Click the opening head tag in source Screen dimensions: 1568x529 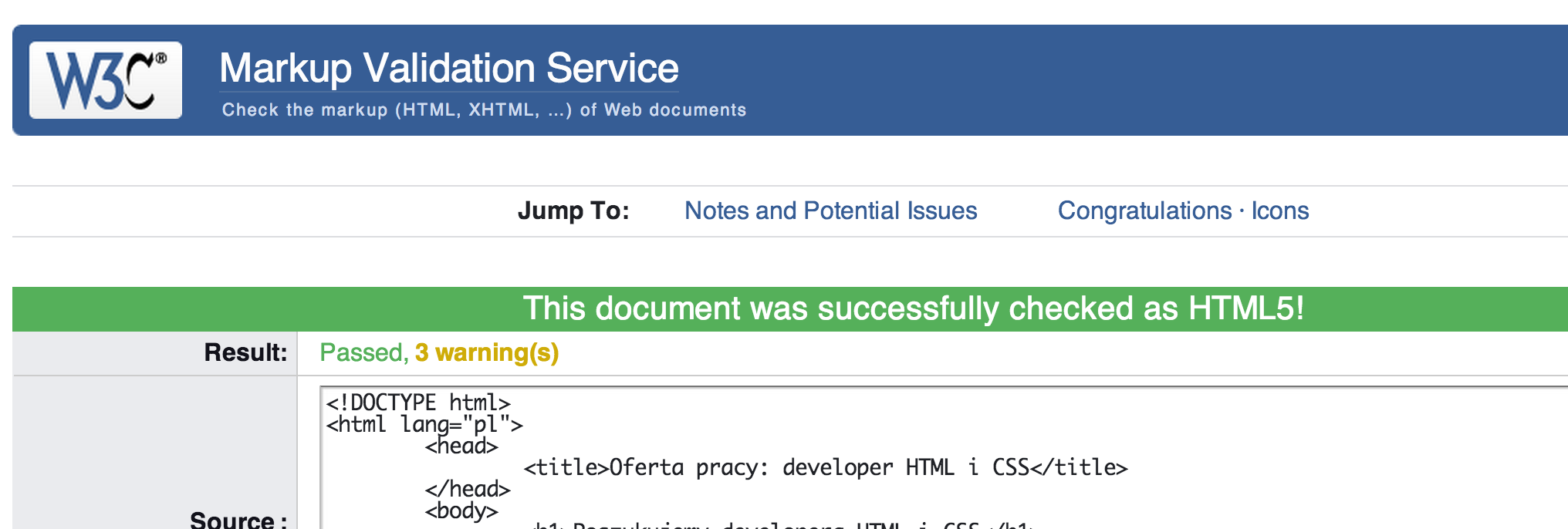461,446
